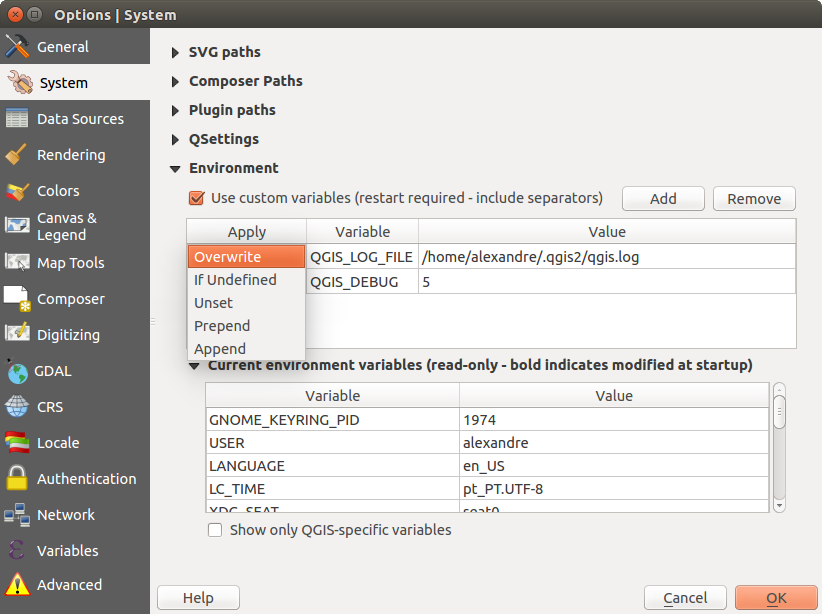Viewport: 822px width, 614px height.
Task: Open the Locale flag icon
Action: 17,443
